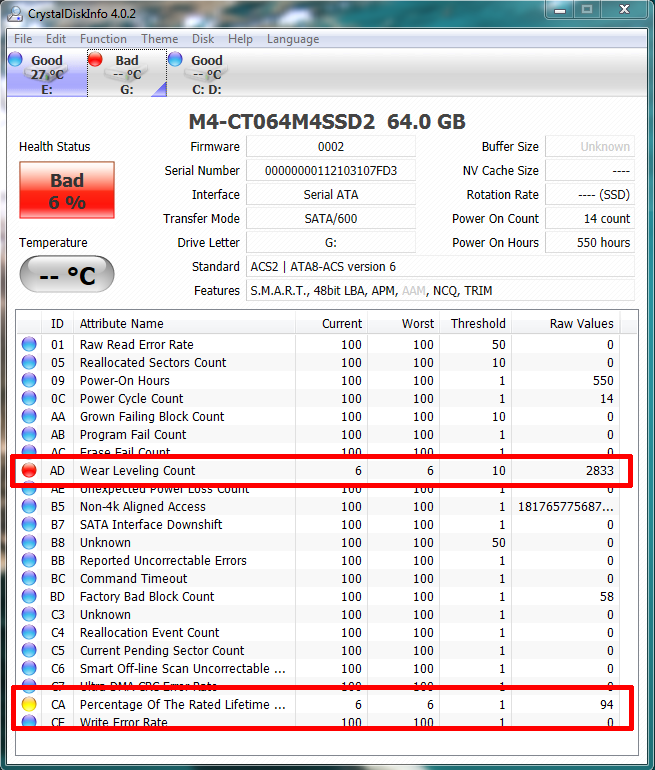Click the blue status orb for drive C: D:
Viewport: 655px width, 770px height.
pyautogui.click(x=175, y=59)
